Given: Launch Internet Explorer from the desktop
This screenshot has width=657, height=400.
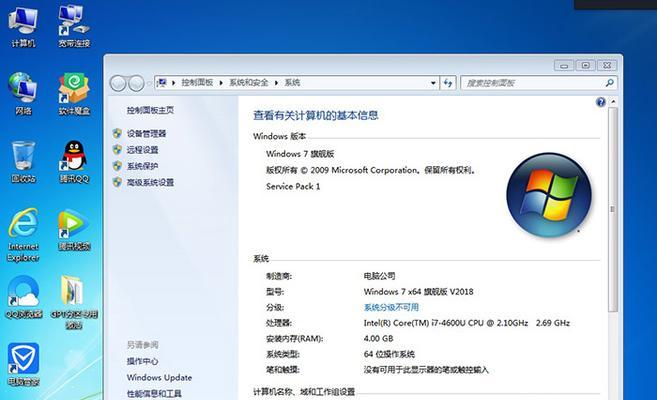Looking at the screenshot, I should point(23,235).
